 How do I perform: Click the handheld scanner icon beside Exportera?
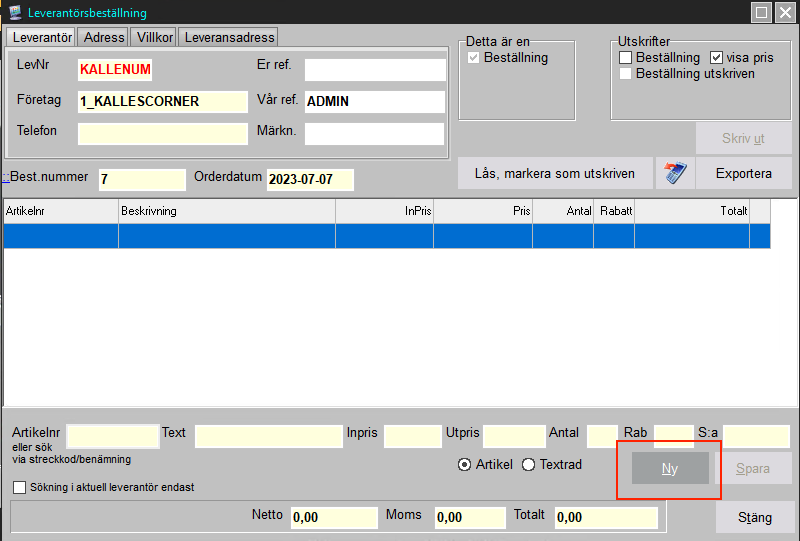[674, 173]
